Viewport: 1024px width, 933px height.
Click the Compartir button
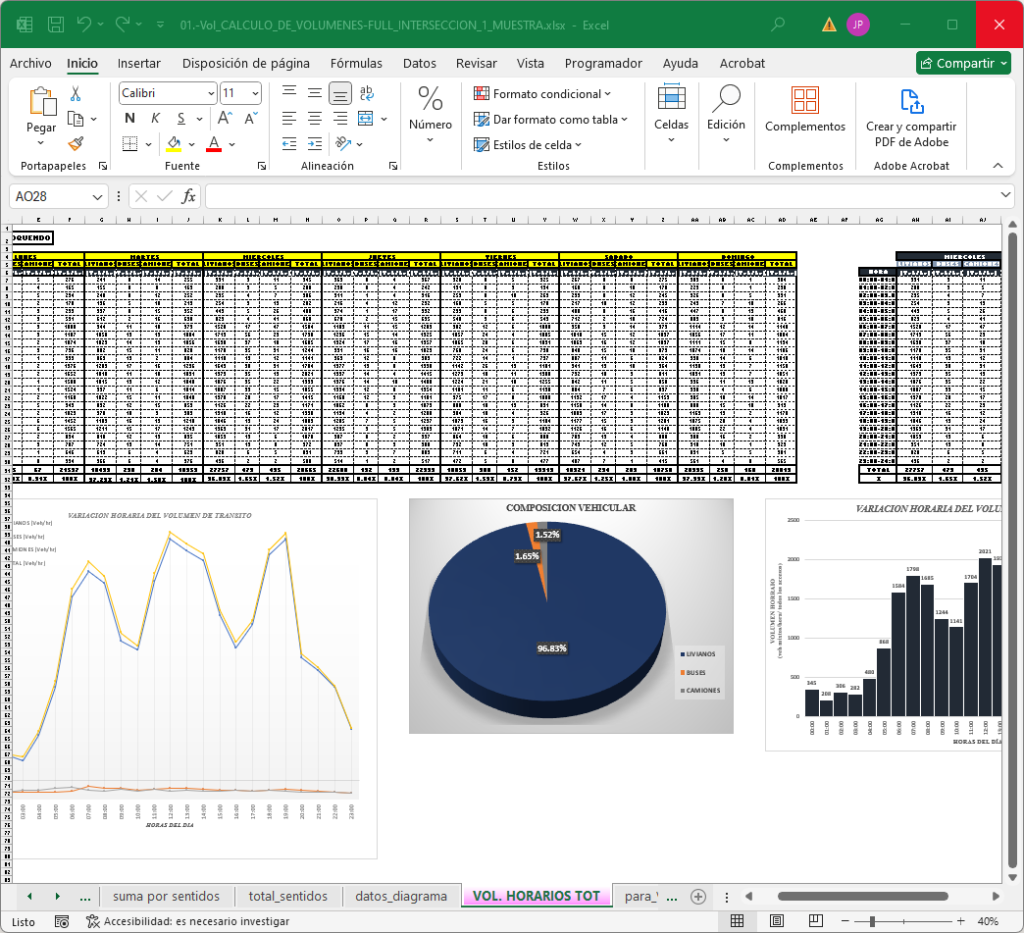tap(963, 63)
